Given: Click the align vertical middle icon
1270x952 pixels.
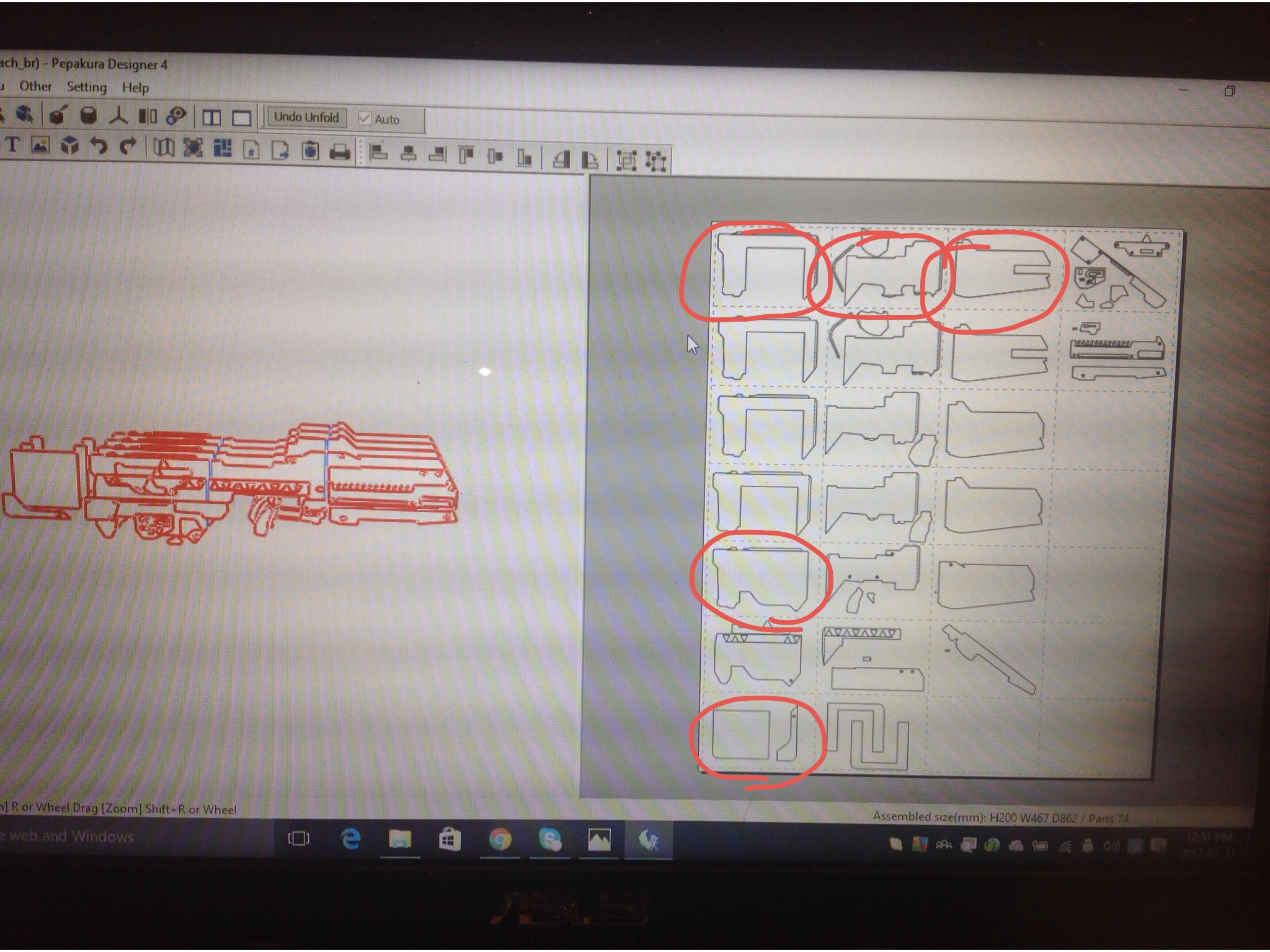Looking at the screenshot, I should 495,156.
